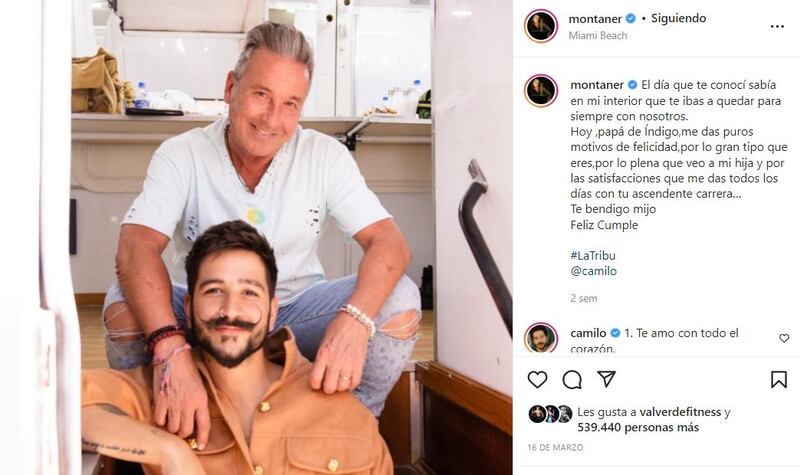Viewport: 800px width, 475px height.
Task: Open the camilo commenter username
Action: click(588, 333)
